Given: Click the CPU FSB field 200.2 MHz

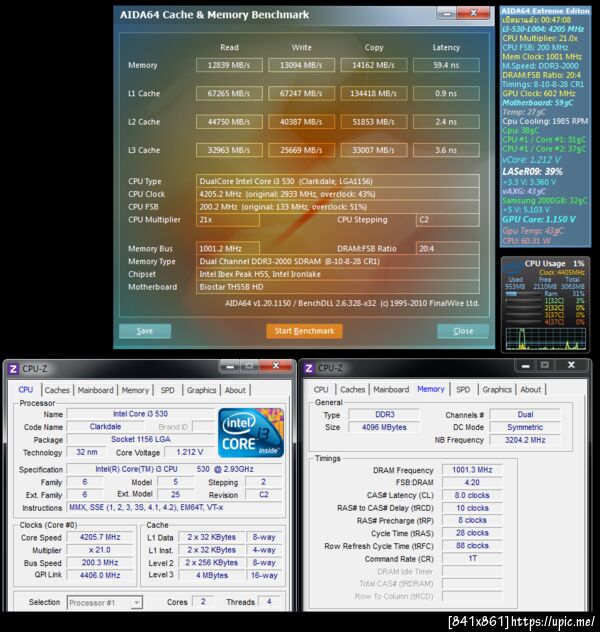Looking at the screenshot, I should click(x=338, y=207).
